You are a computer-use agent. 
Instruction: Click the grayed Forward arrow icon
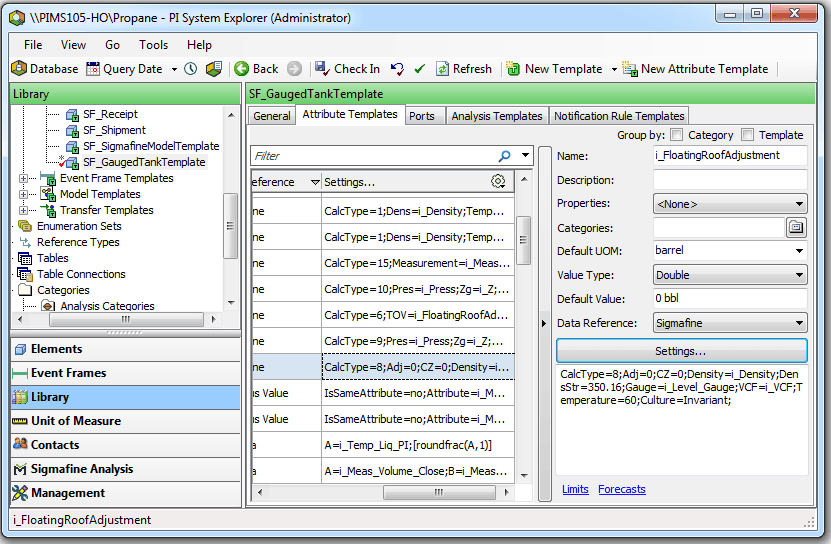tap(294, 69)
